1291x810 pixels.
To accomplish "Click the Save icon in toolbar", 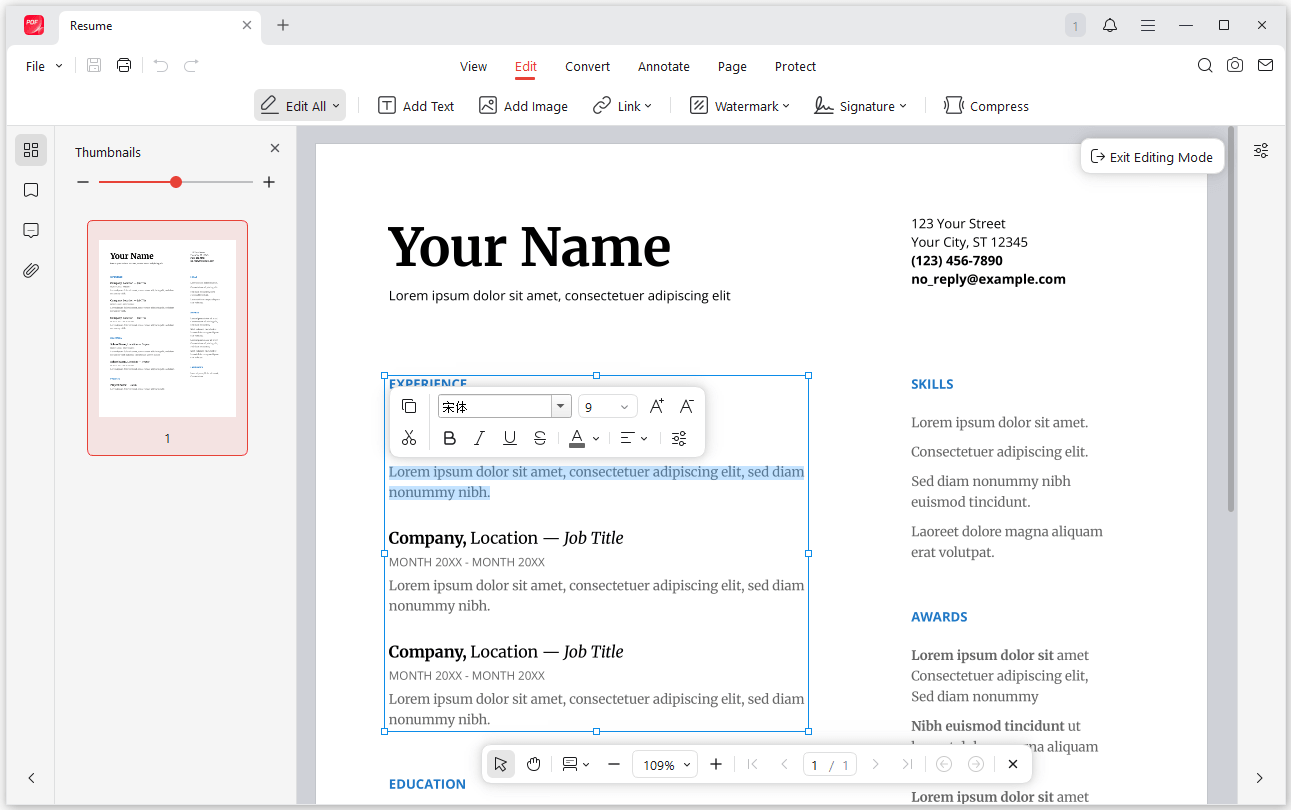I will pos(94,66).
